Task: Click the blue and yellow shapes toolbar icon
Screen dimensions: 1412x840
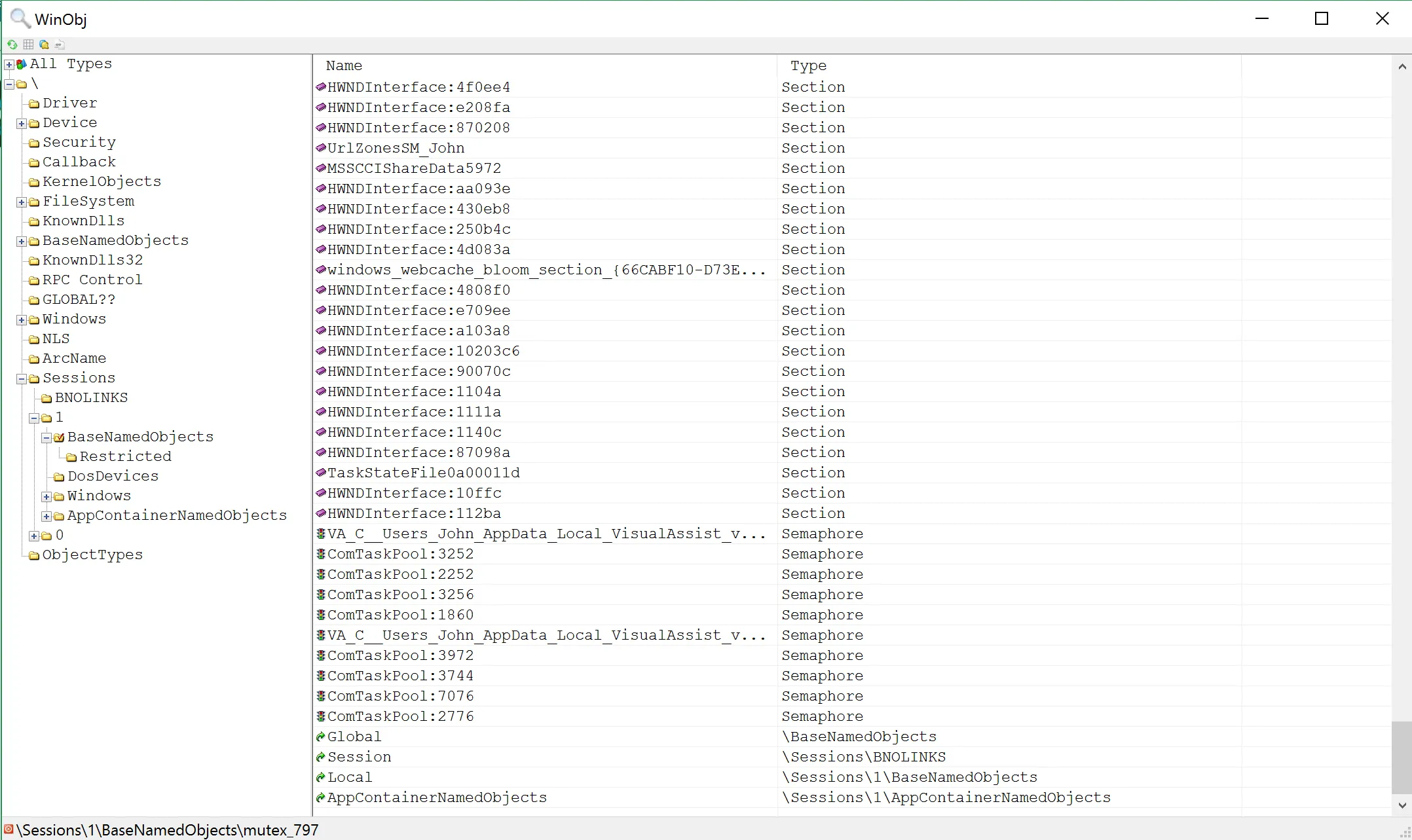Action: tap(44, 45)
